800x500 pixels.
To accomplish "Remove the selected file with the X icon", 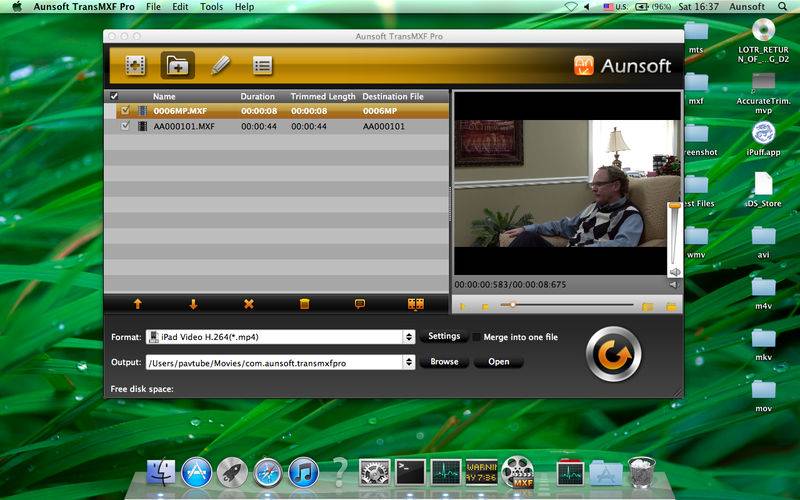I will coord(248,304).
